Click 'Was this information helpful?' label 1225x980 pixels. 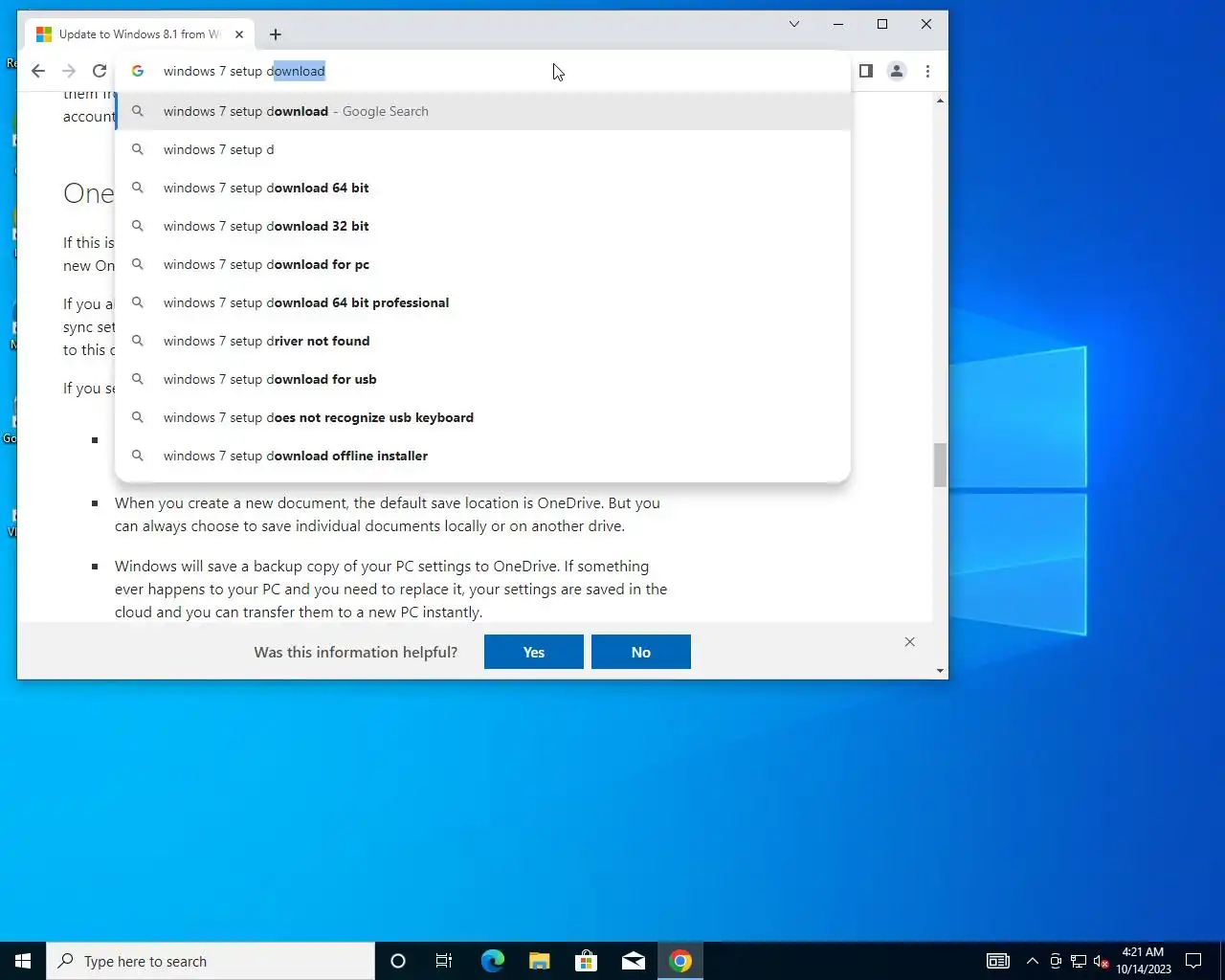[x=356, y=652]
